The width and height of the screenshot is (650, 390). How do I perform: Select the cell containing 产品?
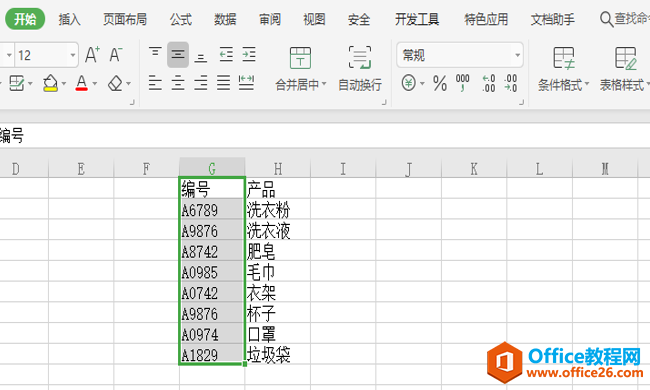pyautogui.click(x=278, y=189)
